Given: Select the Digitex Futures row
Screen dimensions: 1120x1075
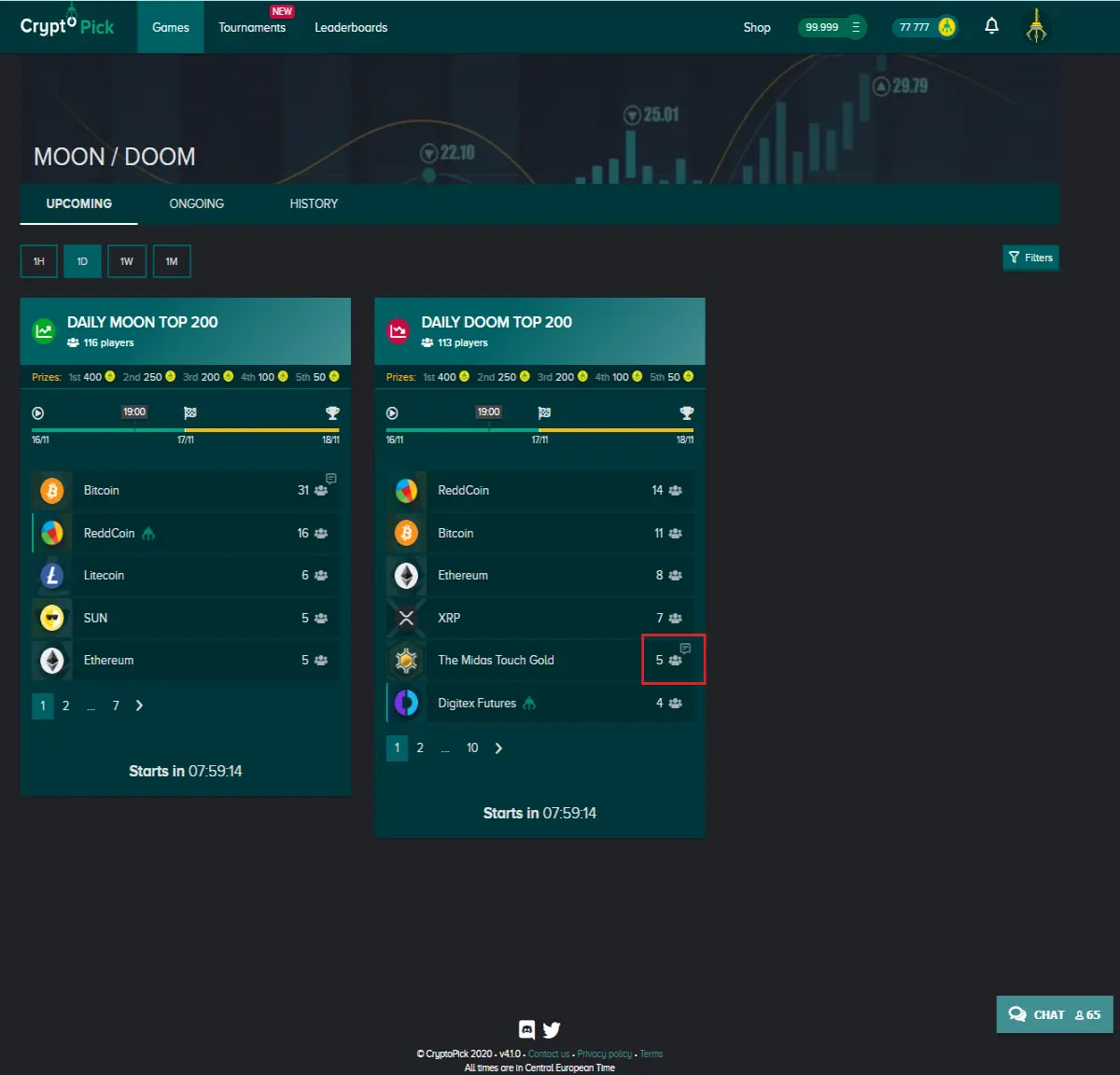Looking at the screenshot, I should coord(540,703).
